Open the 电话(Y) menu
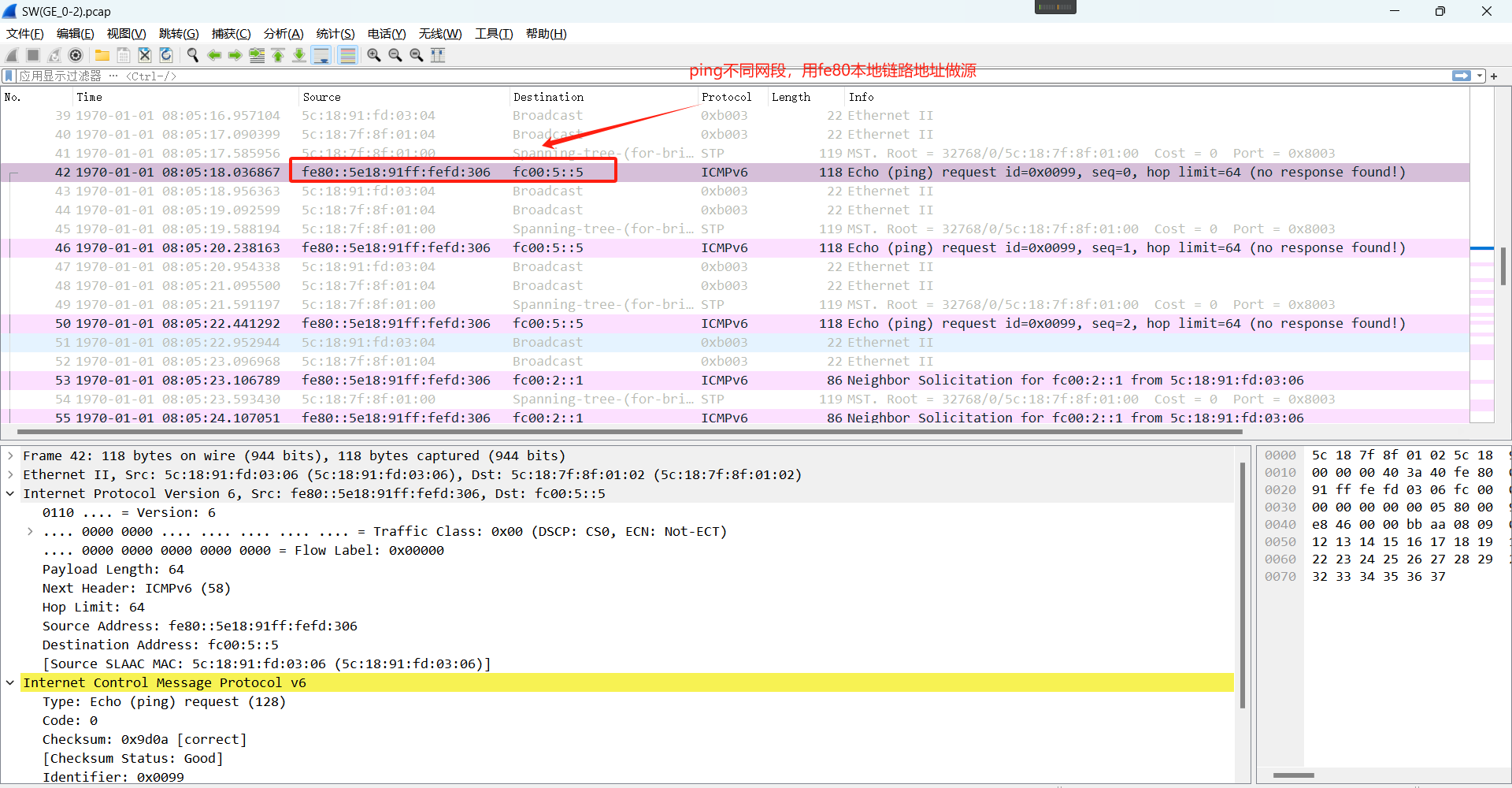Viewport: 1512px width, 788px height. pyautogui.click(x=387, y=33)
